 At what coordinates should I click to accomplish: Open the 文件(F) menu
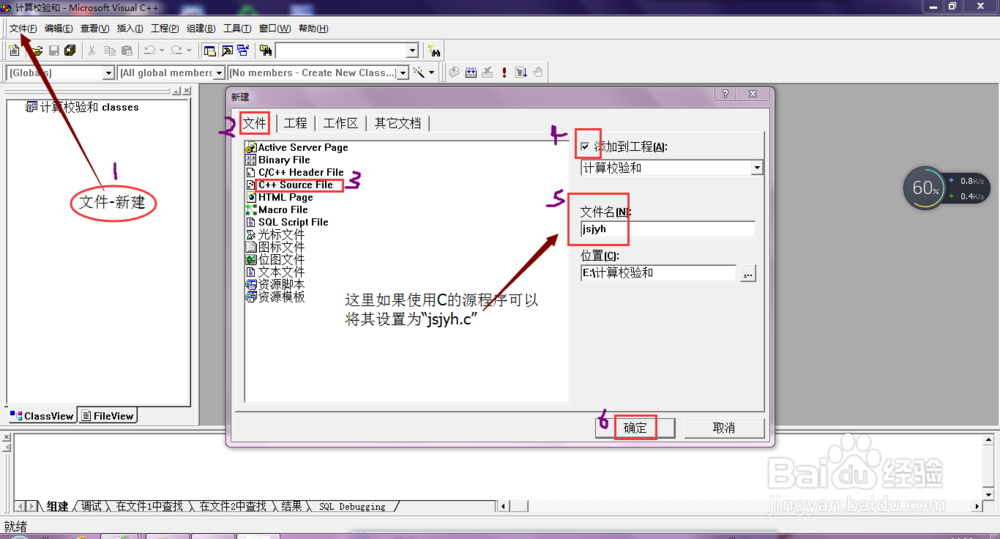coord(22,29)
